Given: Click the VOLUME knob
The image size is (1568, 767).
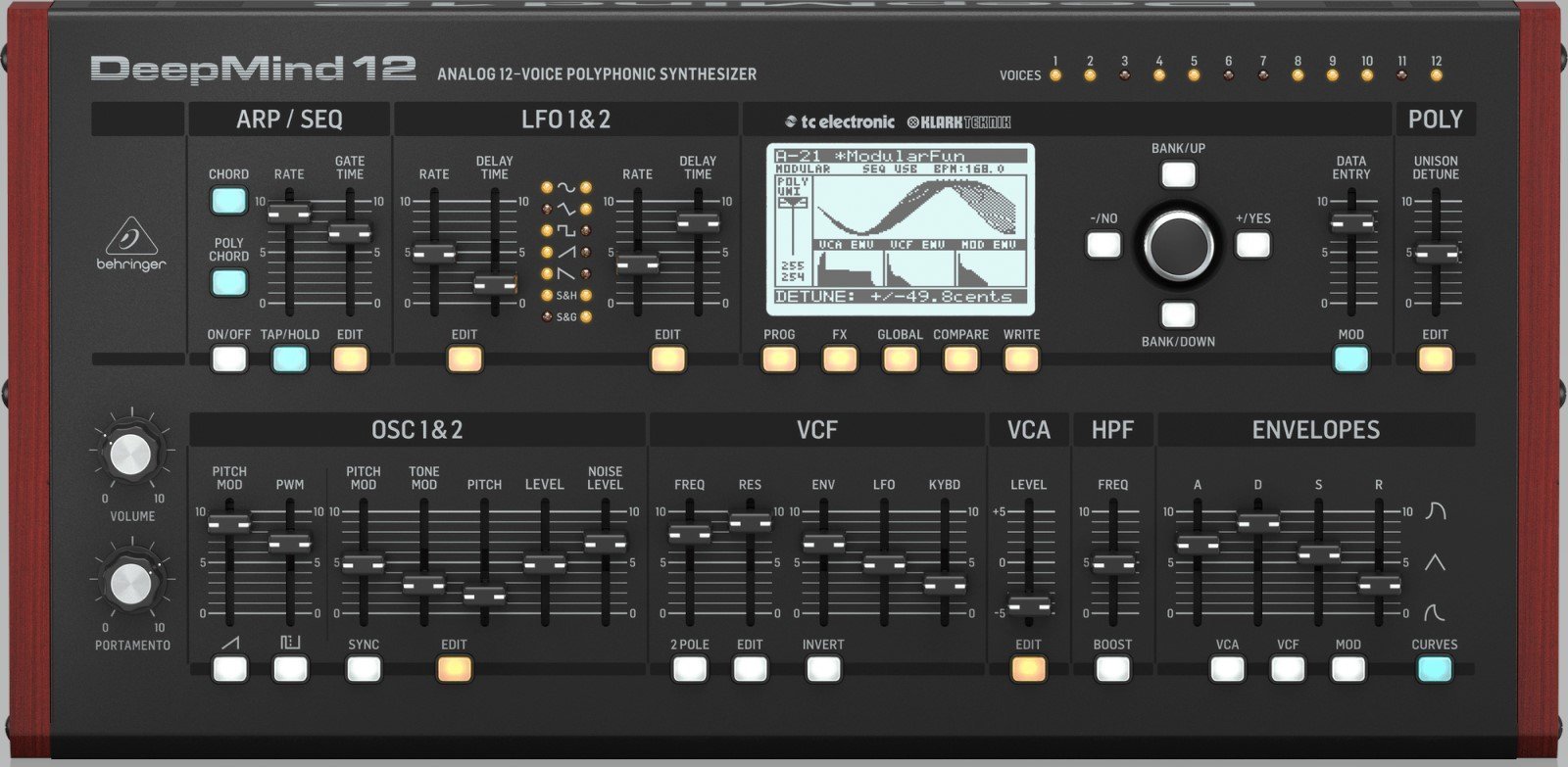Looking at the screenshot, I should pos(131,454).
